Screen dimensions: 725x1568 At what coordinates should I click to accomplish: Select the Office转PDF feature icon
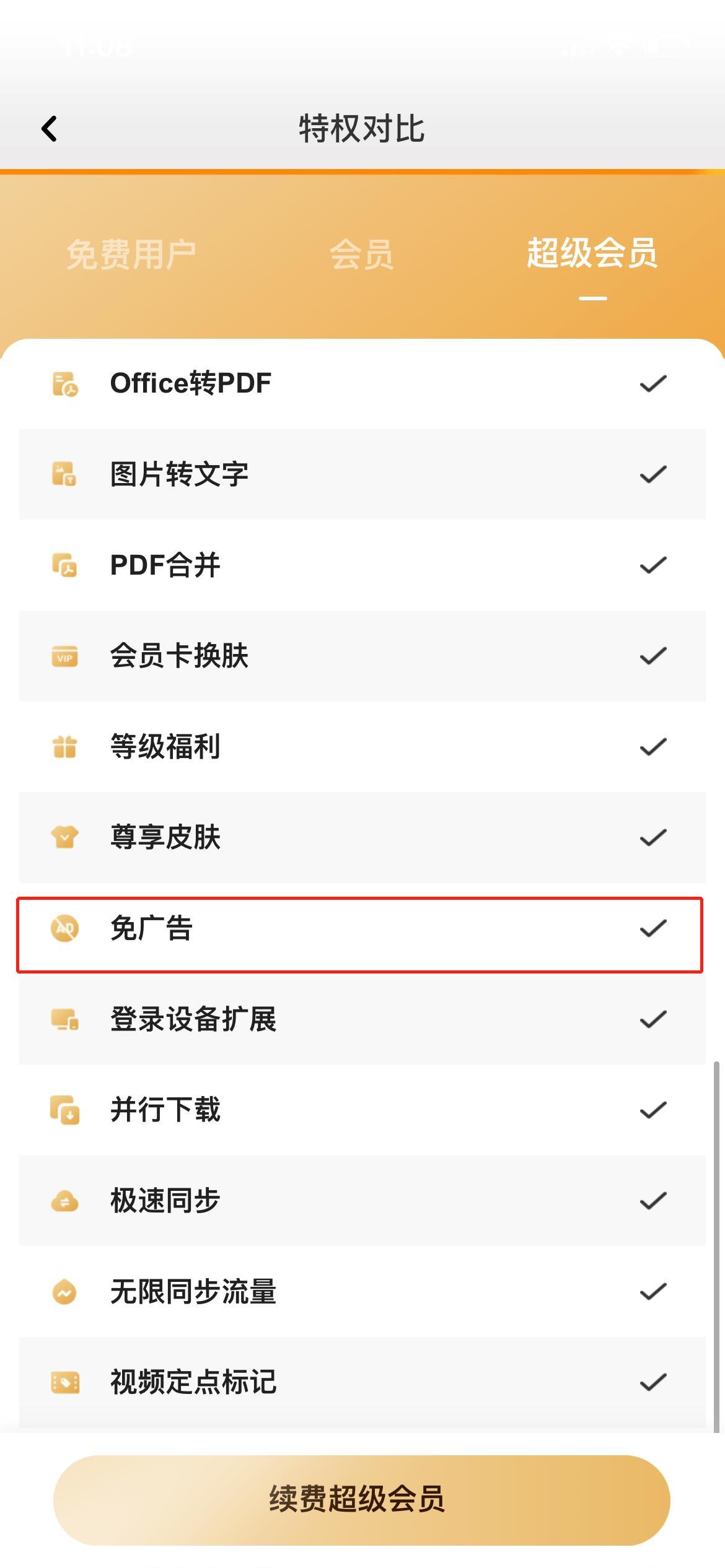pyautogui.click(x=64, y=384)
